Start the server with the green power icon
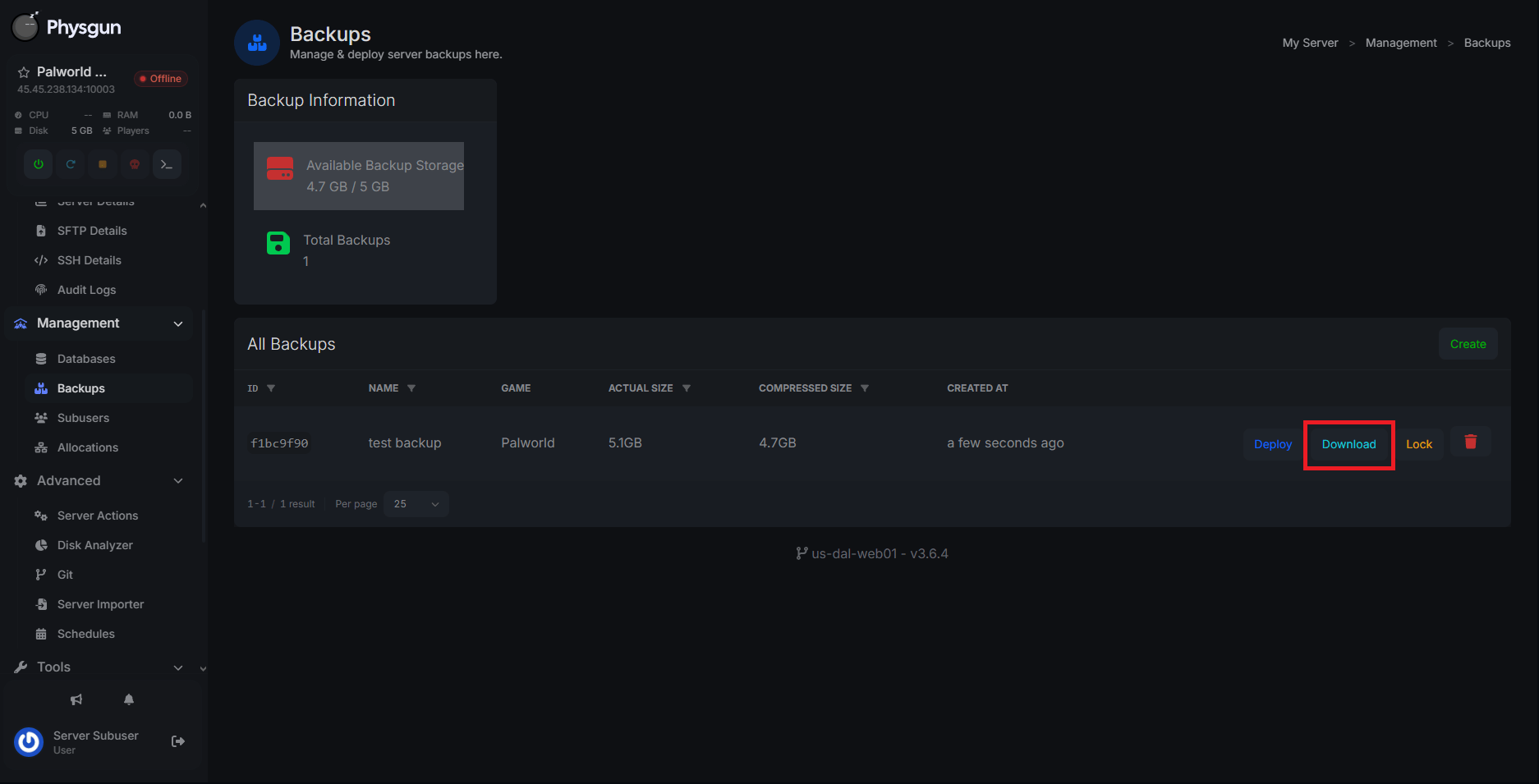This screenshot has height=784, width=1539. coord(39,164)
